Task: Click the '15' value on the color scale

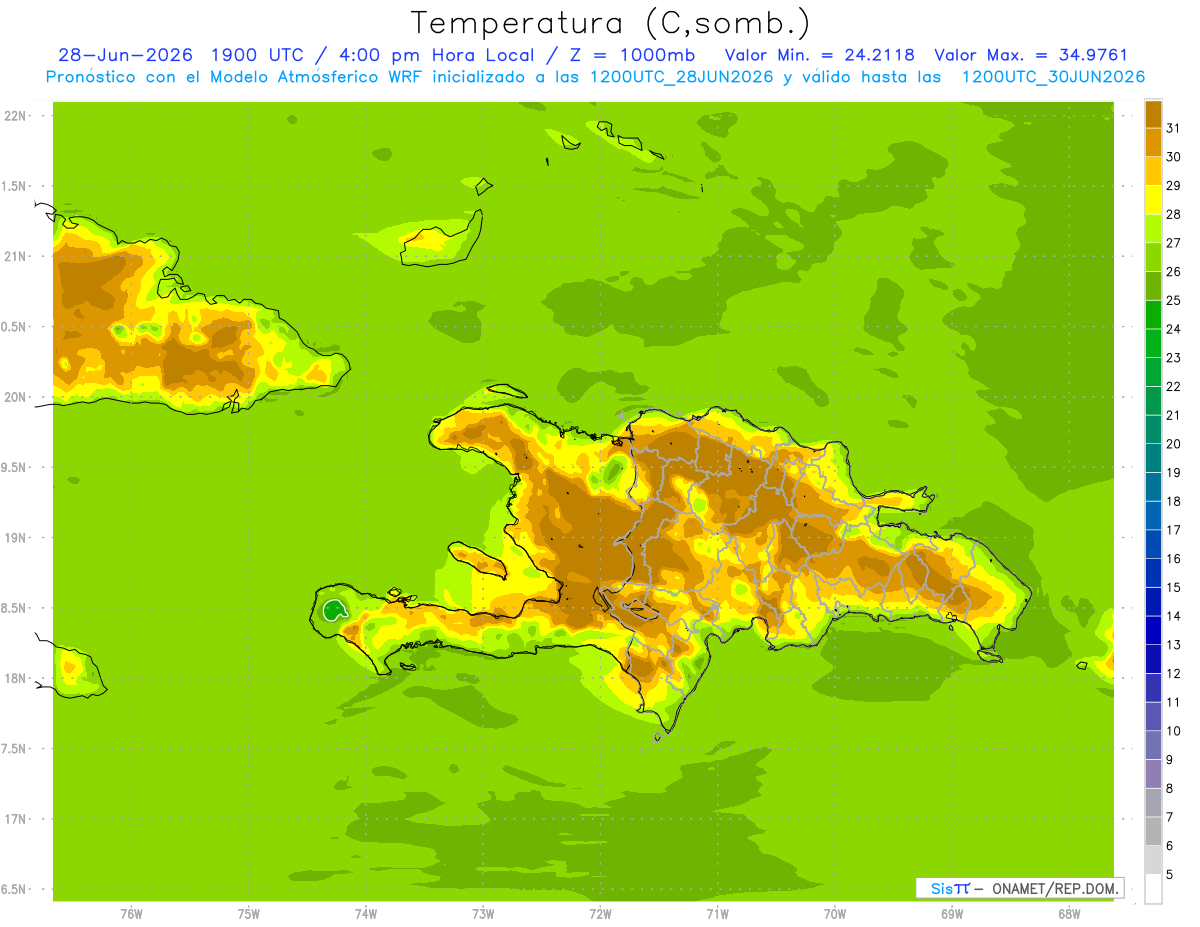Action: click(x=1174, y=588)
